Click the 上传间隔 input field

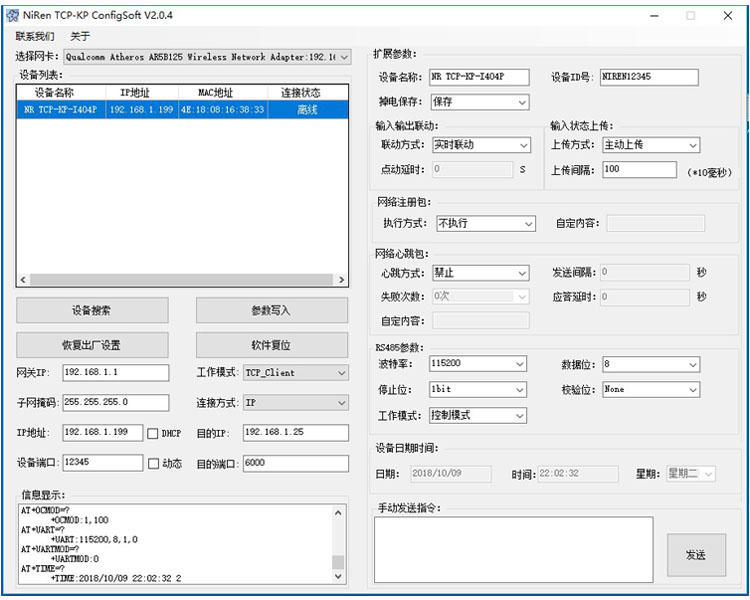point(640,169)
